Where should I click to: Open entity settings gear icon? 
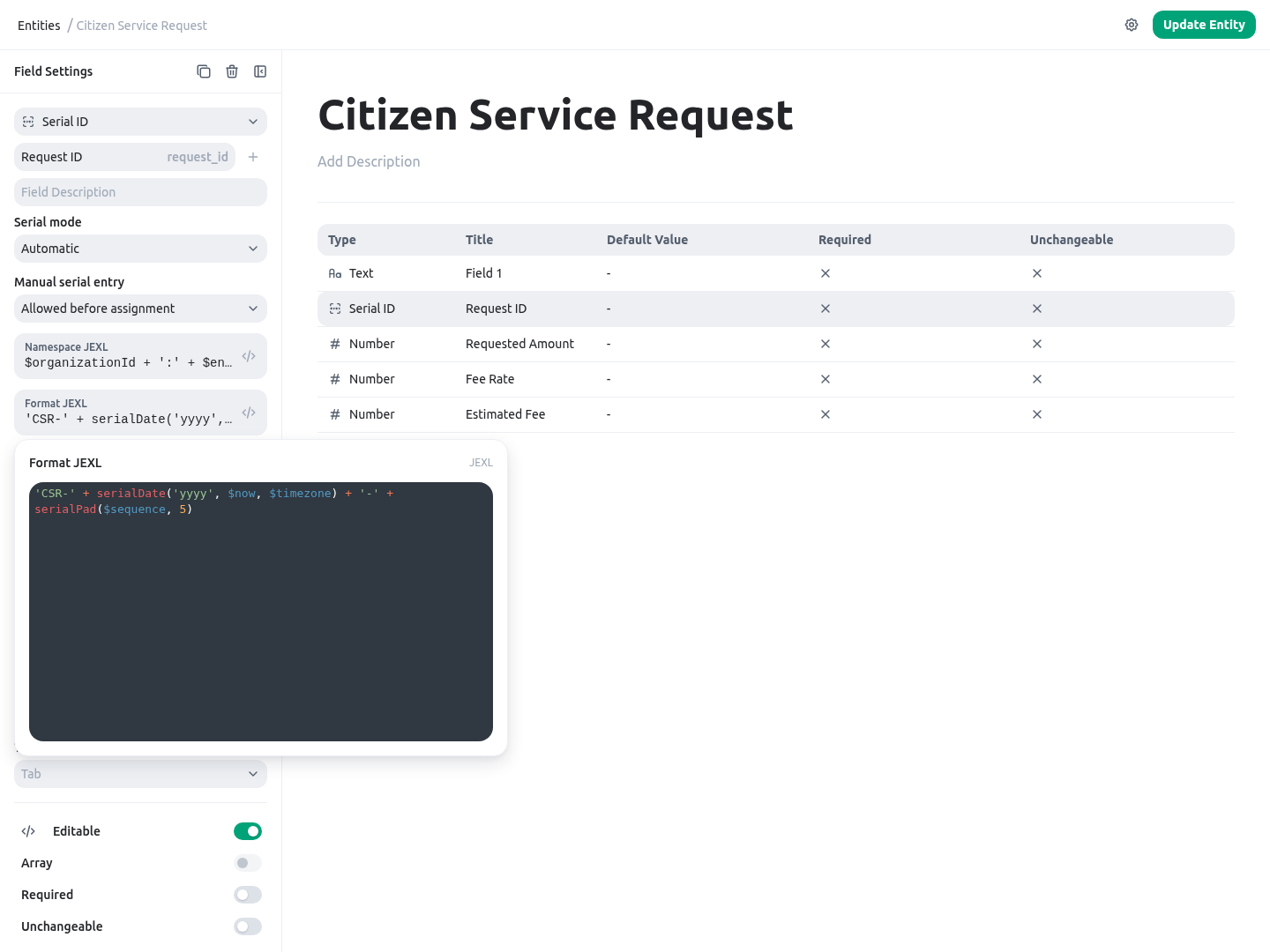pyautogui.click(x=1132, y=25)
